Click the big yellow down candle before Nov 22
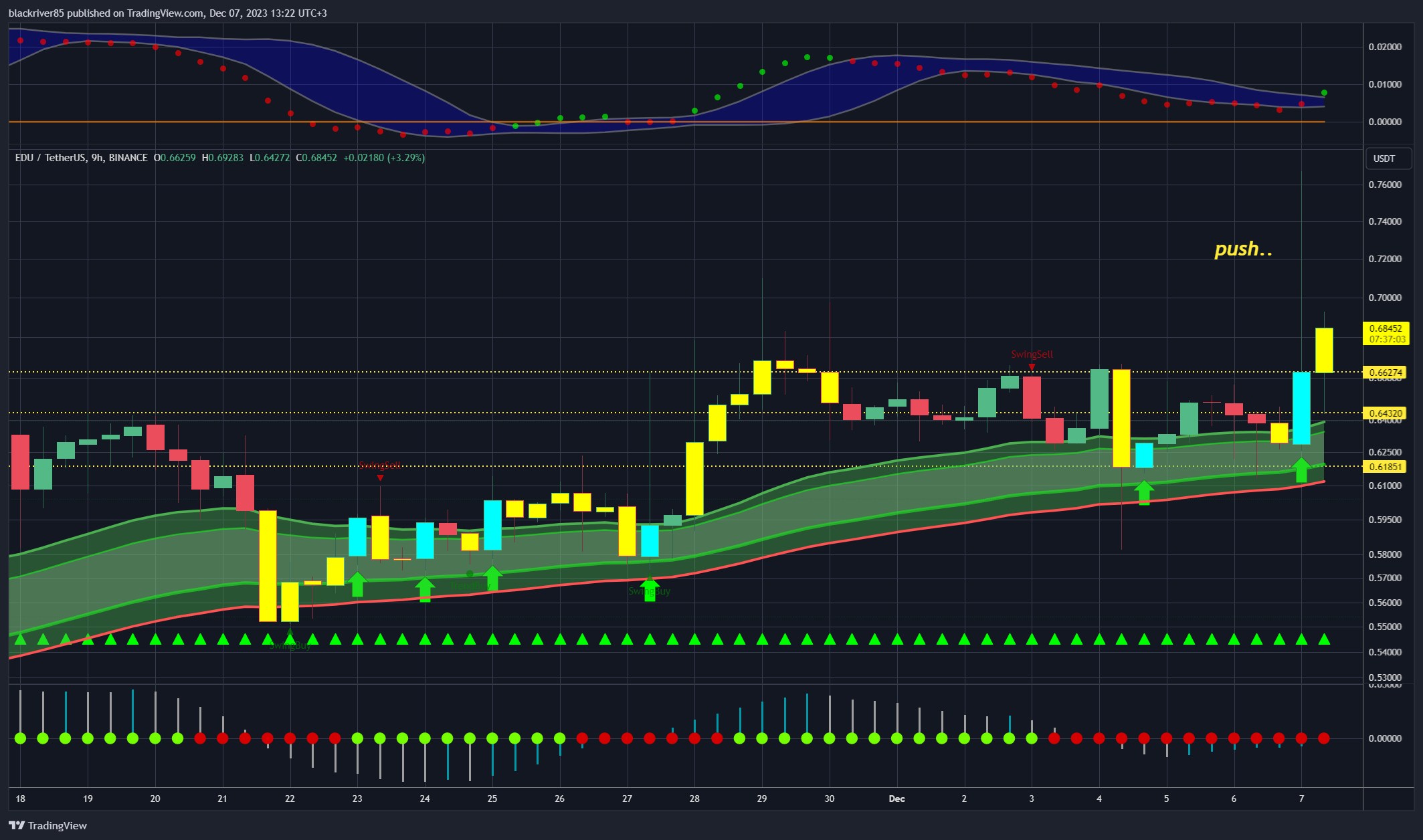The height and width of the screenshot is (840, 1423). coord(268,566)
